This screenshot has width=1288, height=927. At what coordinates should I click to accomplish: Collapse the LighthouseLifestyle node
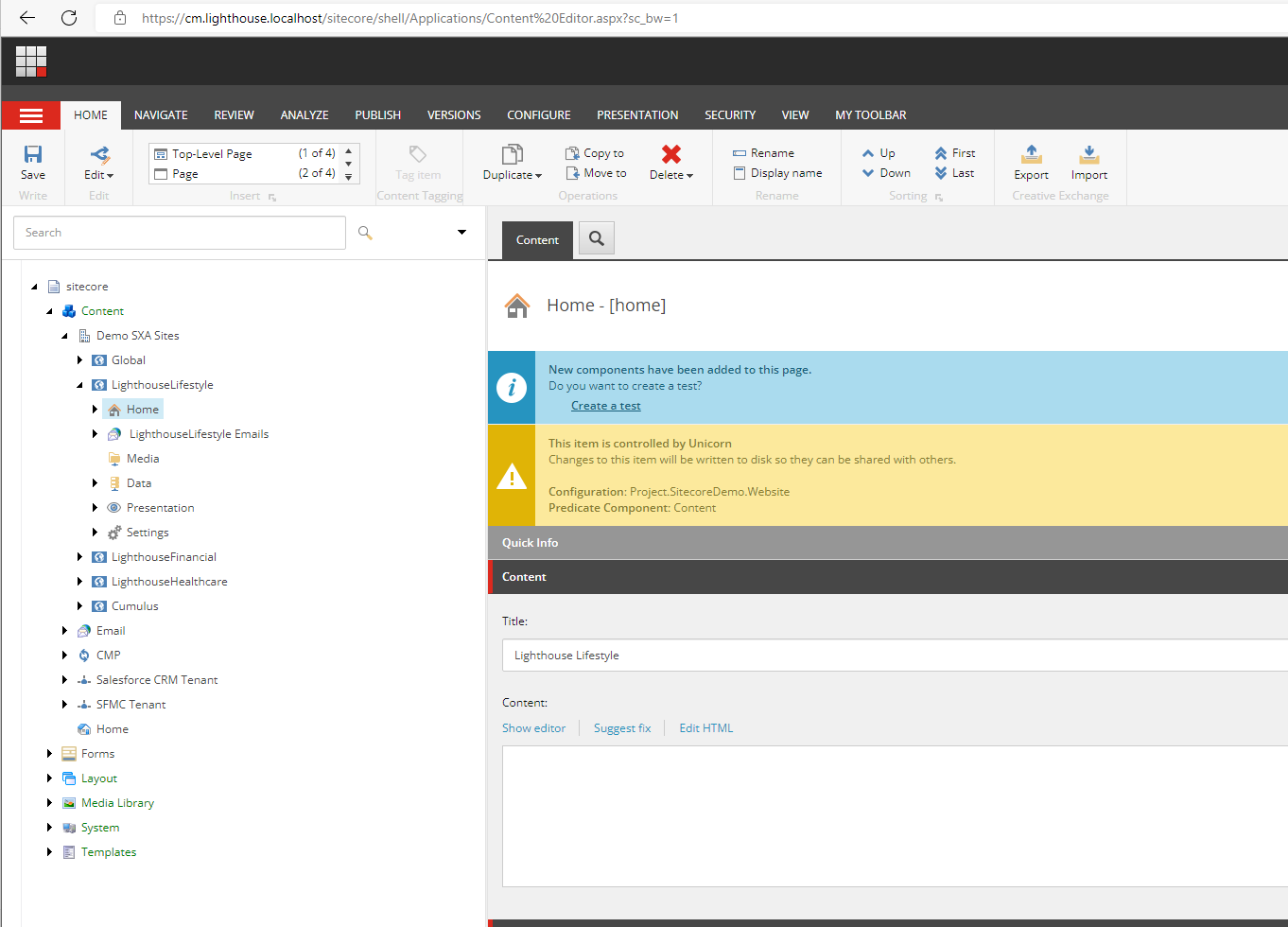[x=80, y=385]
